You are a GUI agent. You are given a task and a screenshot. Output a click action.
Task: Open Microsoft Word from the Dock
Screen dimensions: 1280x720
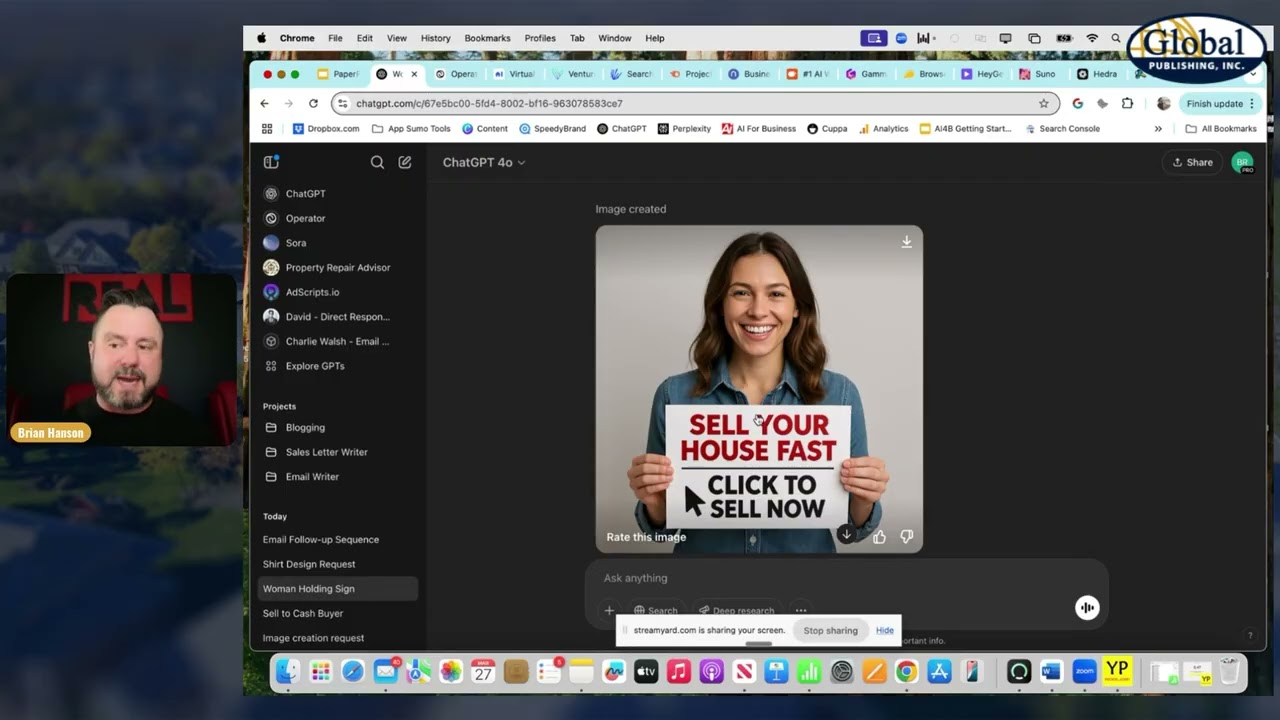(x=1051, y=672)
